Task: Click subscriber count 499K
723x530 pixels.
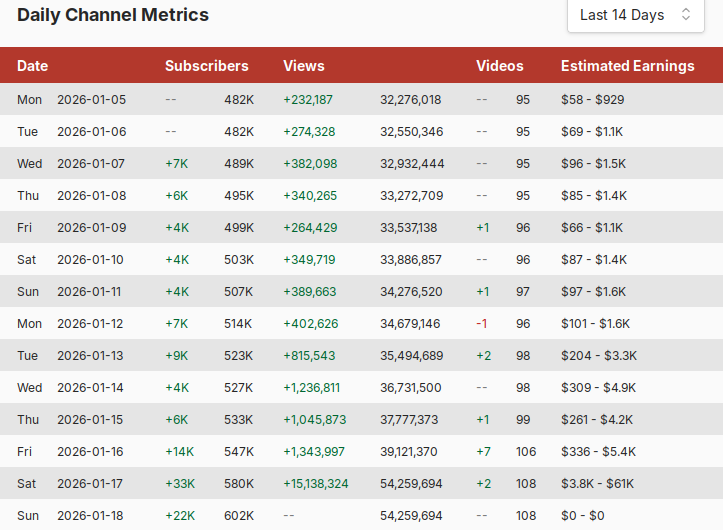Action: (x=239, y=228)
